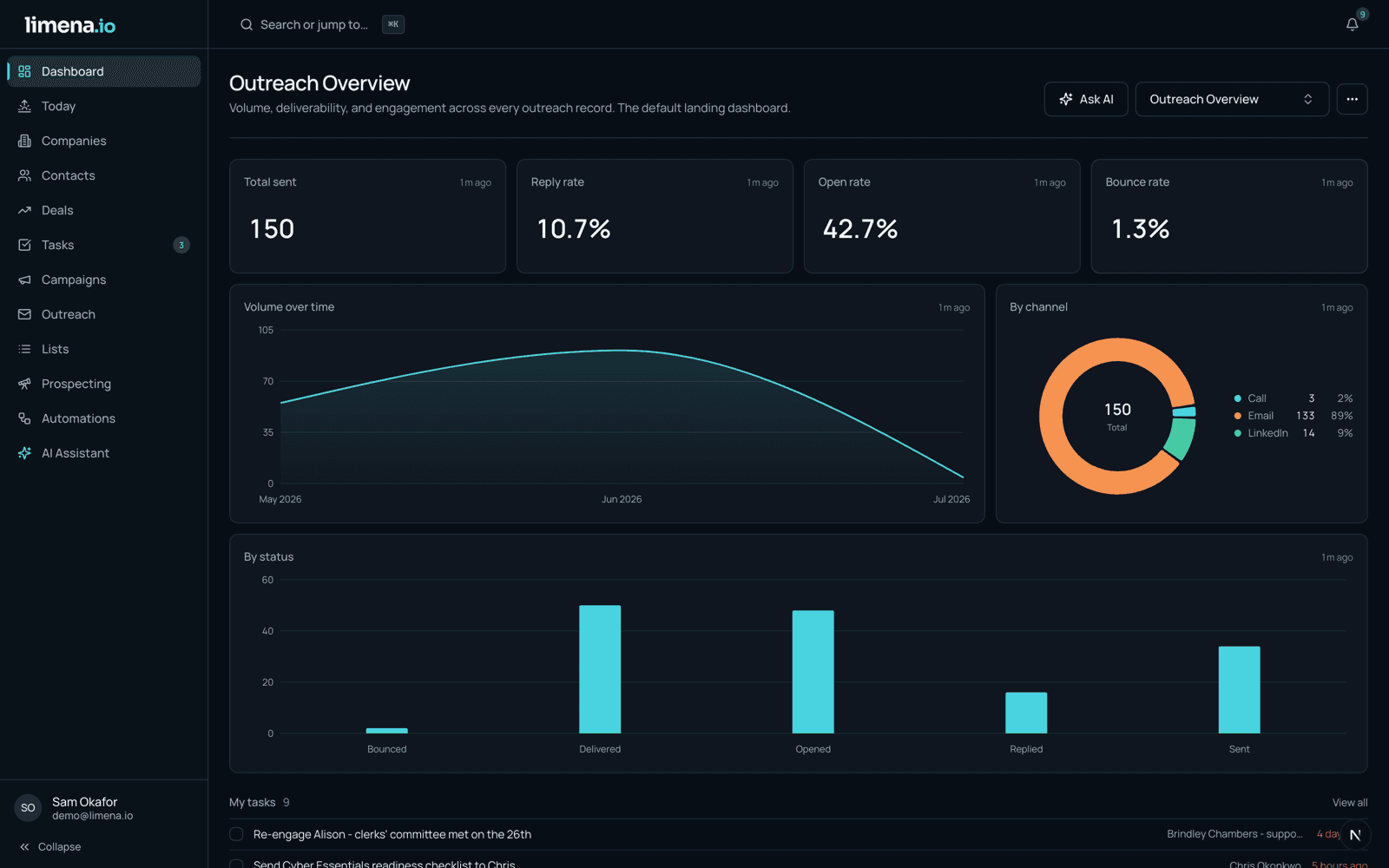Click the Contacts people icon
This screenshot has width=1389, height=868.
24,175
